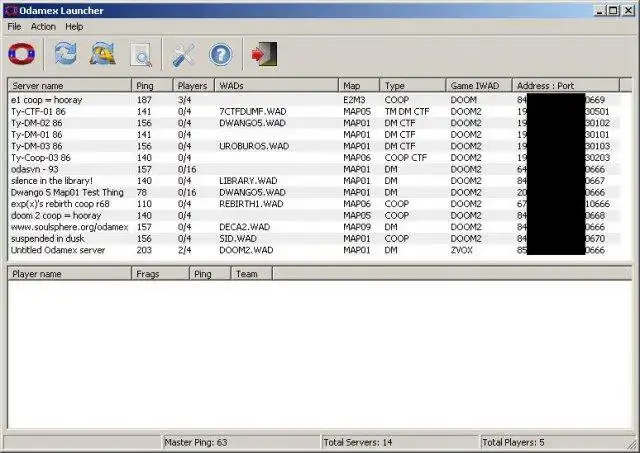This screenshot has height=453, width=640.
Task: Click the Player name column header
Action: point(70,274)
